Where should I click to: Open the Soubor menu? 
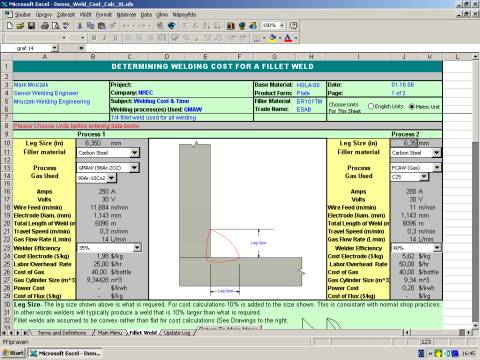(x=23, y=15)
